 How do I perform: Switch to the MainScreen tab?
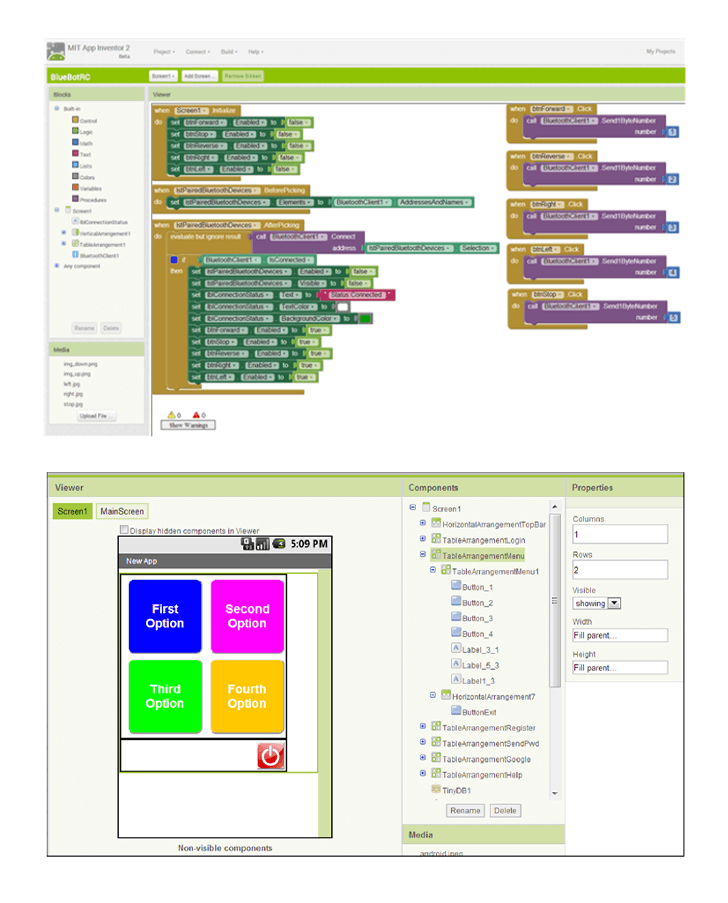coord(122,511)
